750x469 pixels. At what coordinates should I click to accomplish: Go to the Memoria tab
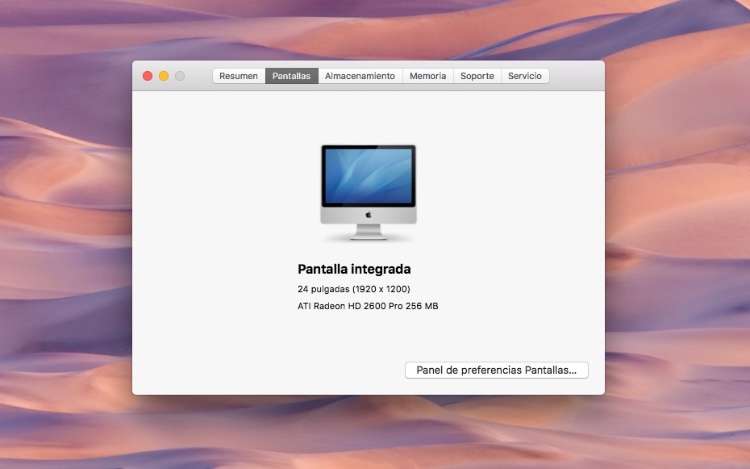pyautogui.click(x=427, y=76)
